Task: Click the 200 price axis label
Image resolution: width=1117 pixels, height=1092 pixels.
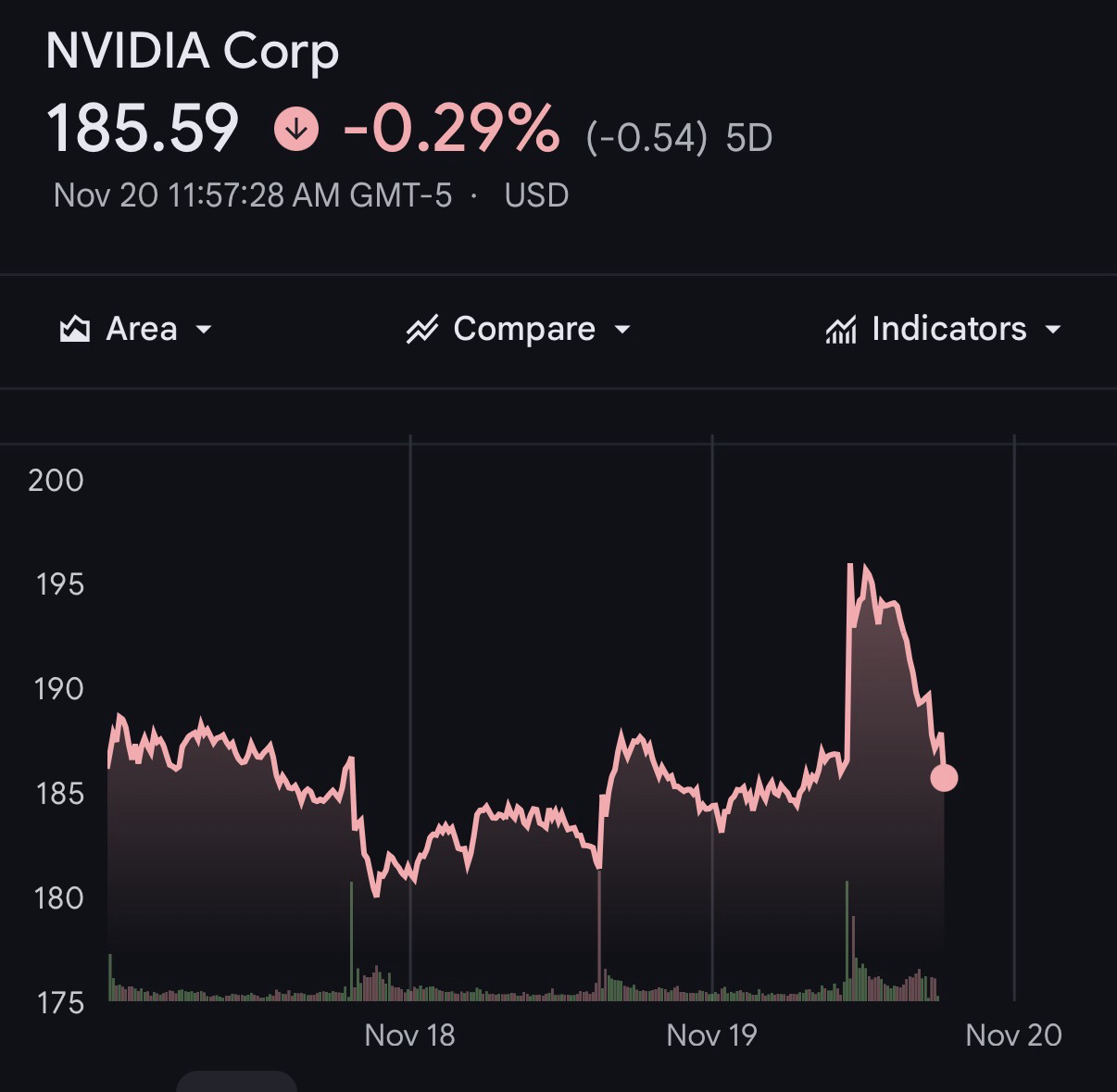Action: click(x=56, y=480)
